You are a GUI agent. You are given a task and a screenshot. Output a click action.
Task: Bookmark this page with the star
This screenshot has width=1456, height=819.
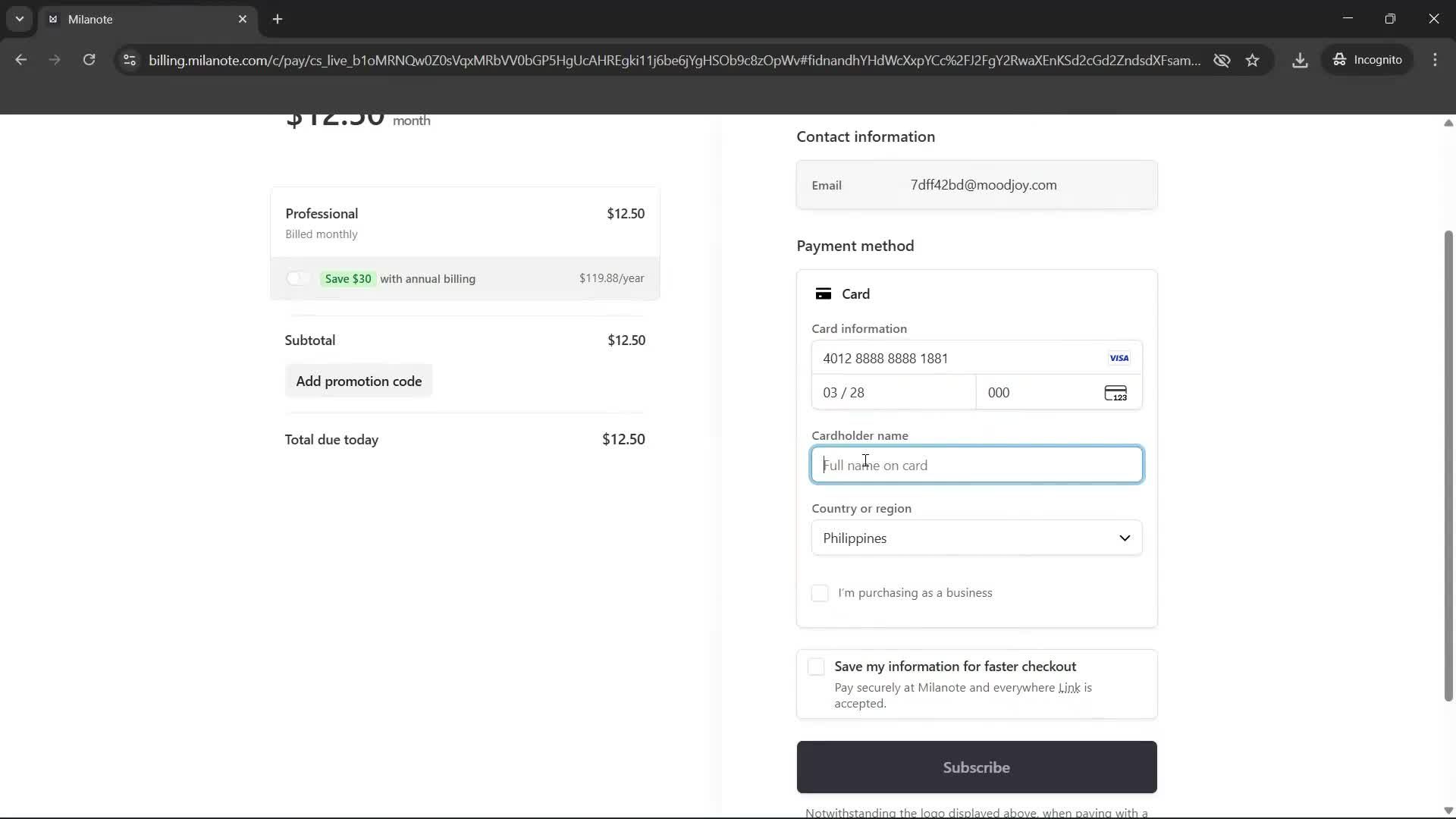tap(1253, 60)
